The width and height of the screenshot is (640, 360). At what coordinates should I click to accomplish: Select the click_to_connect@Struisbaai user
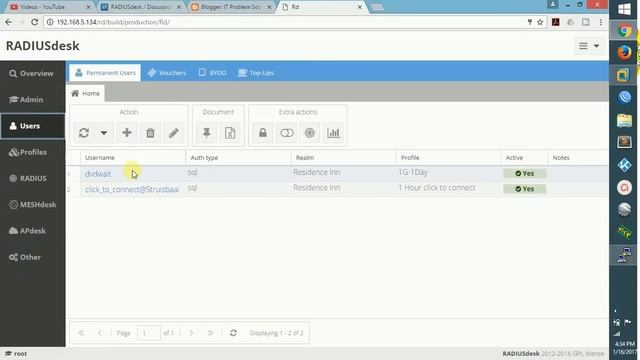tap(132, 189)
